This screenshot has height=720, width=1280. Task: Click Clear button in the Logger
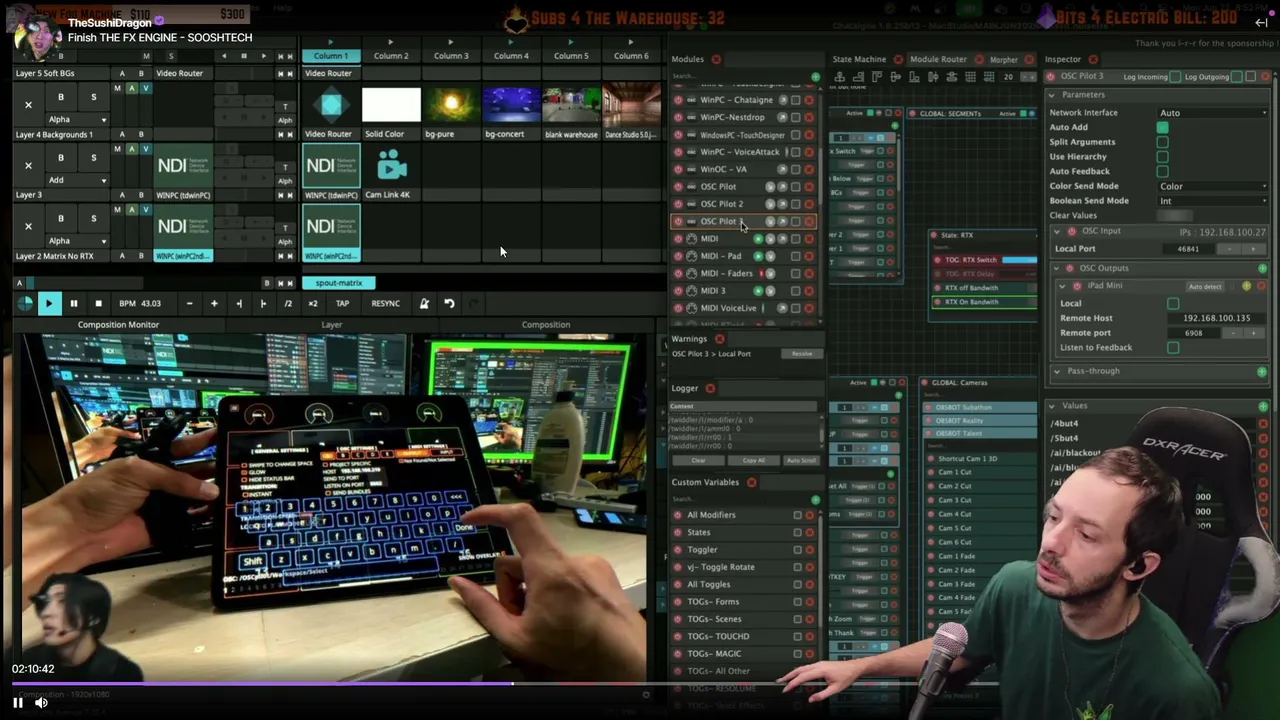point(698,460)
